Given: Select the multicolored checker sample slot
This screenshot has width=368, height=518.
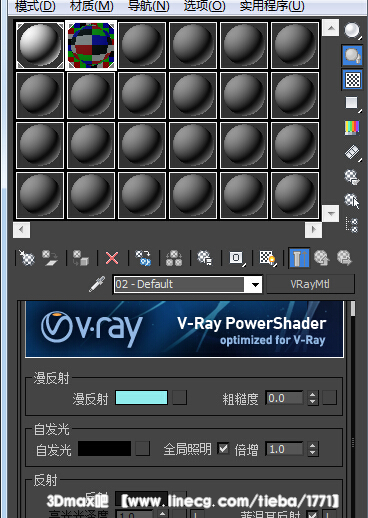Looking at the screenshot, I should (91, 45).
